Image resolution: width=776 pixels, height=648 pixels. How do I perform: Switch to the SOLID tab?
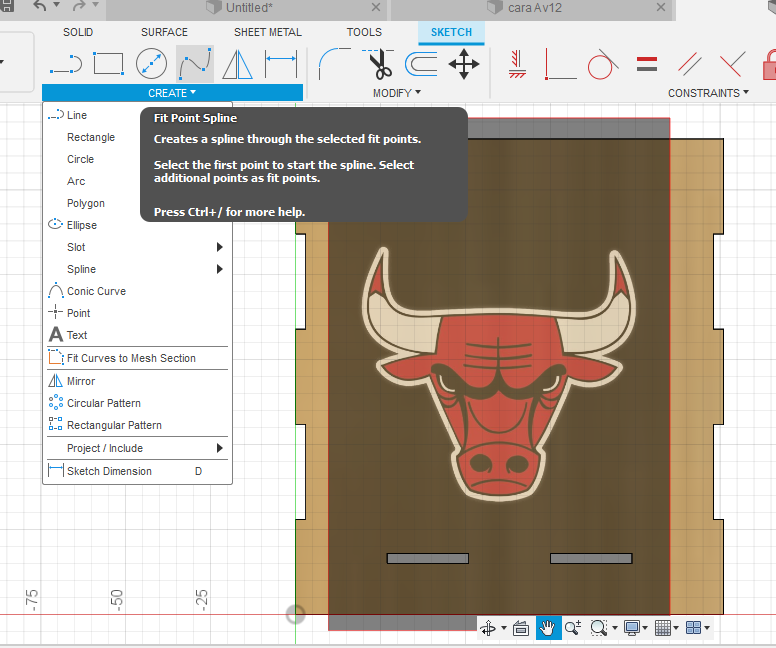click(x=78, y=32)
